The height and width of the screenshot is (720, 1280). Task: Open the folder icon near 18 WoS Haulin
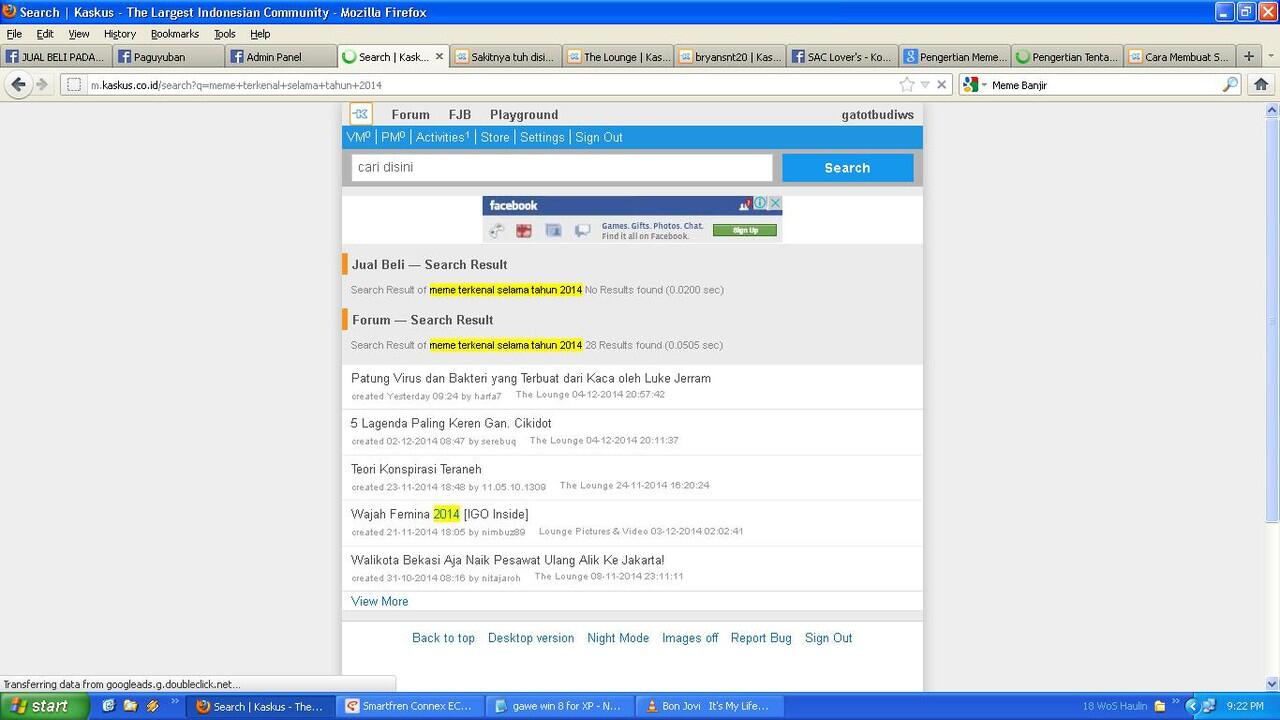(1160, 706)
